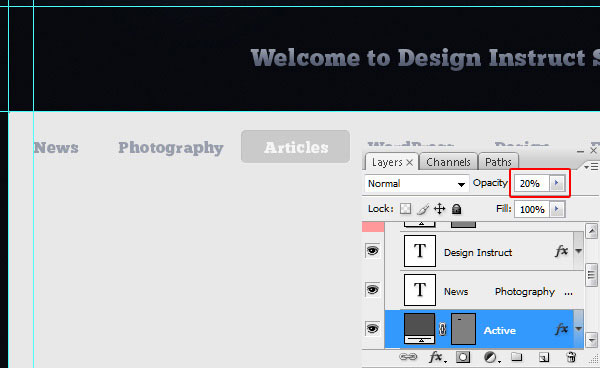Viewport: 600px width, 368px height.
Task: Expand the Active layer effects arrow
Action: point(579,329)
